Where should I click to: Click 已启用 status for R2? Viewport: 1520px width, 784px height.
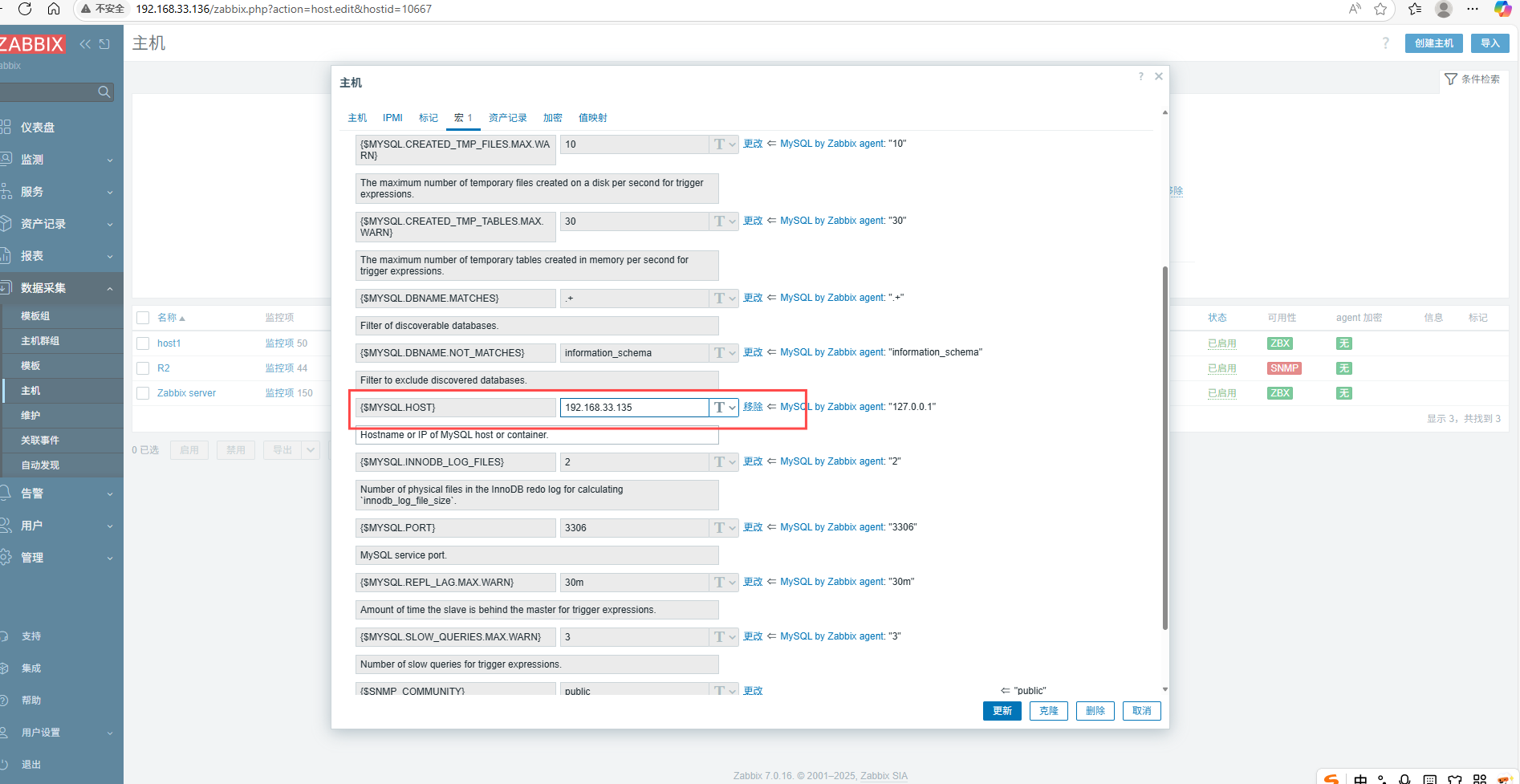(1221, 368)
